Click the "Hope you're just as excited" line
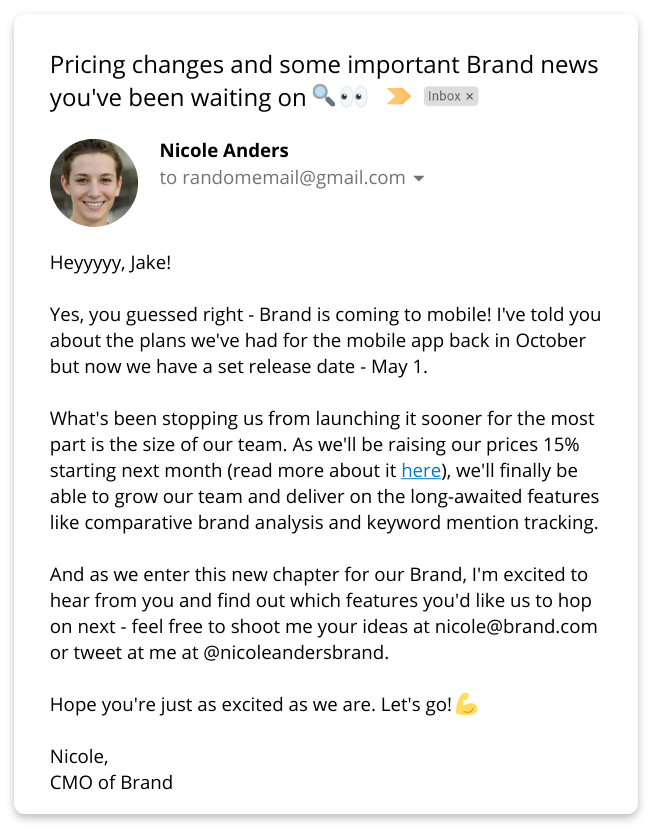 tap(250, 705)
